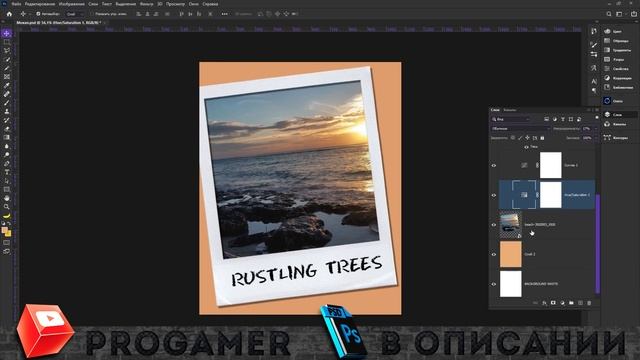Open the Градиенты panel button
Screen dimensions: 640x360
click(617, 50)
